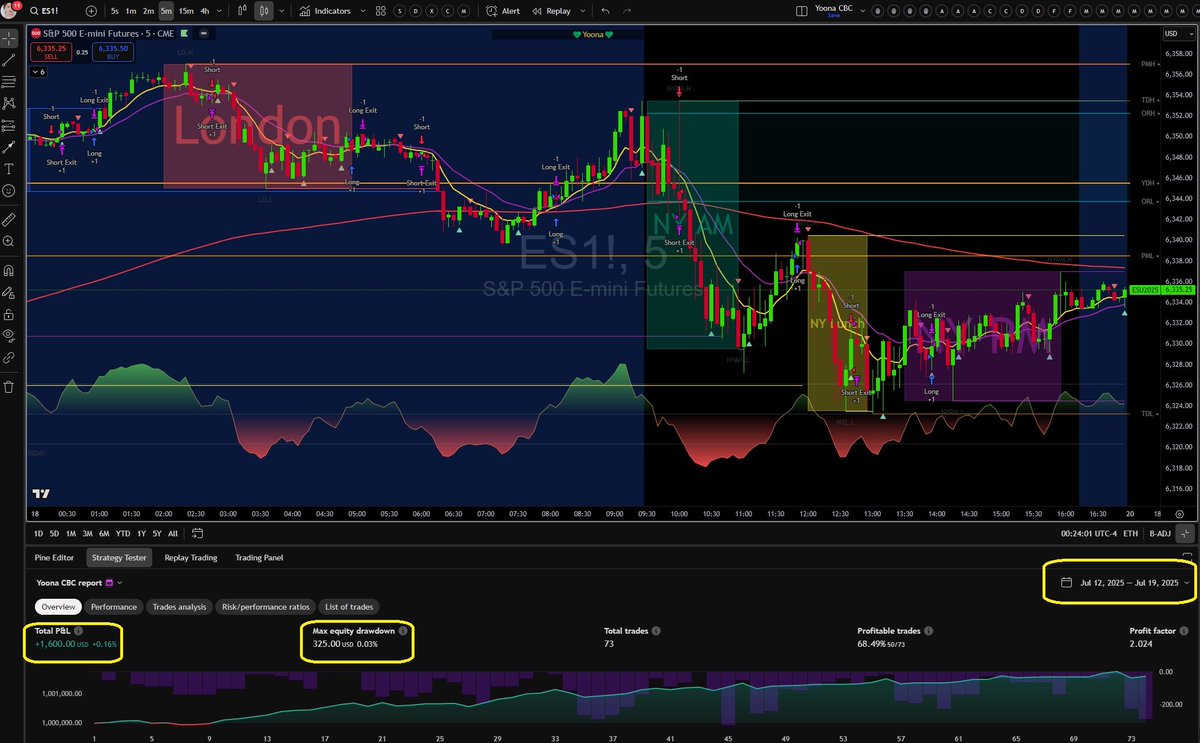Image resolution: width=1200 pixels, height=743 pixels.
Task: Open the go to date calendar
Action: tap(198, 533)
